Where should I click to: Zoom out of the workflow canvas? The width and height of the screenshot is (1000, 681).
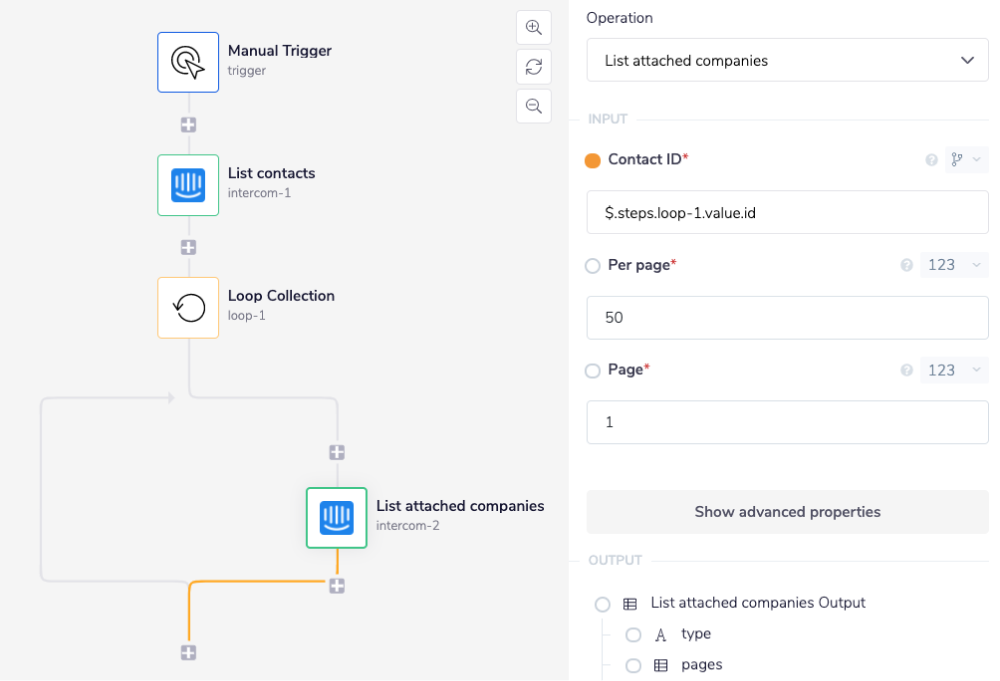(534, 106)
